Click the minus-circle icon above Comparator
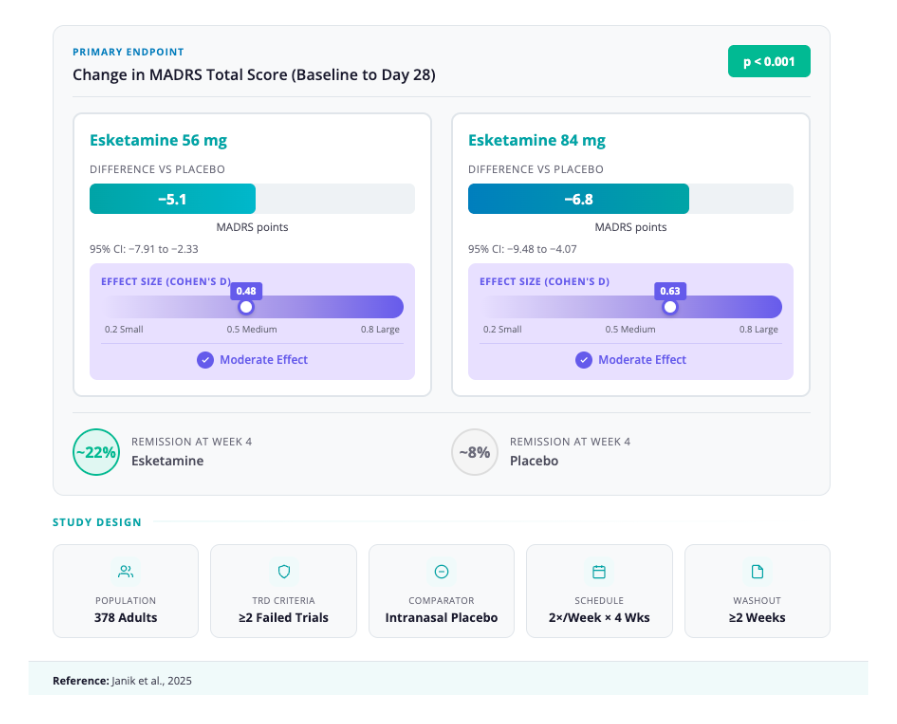Image resolution: width=897 pixels, height=724 pixels. [x=441, y=572]
